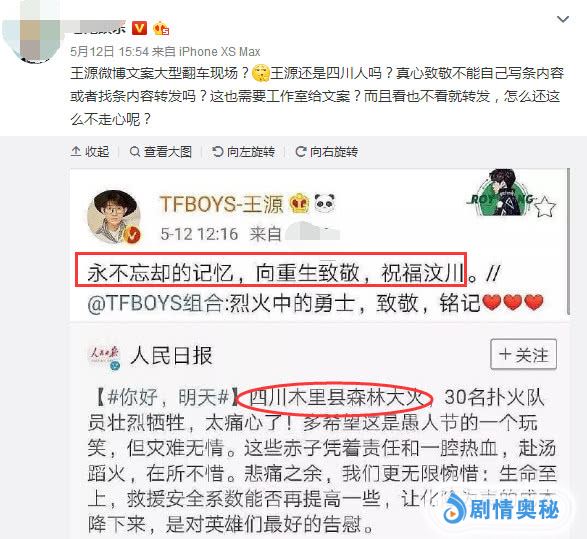Screen dimensions: 587x539
Task: Open the 人民日报 account name
Action: point(171,355)
